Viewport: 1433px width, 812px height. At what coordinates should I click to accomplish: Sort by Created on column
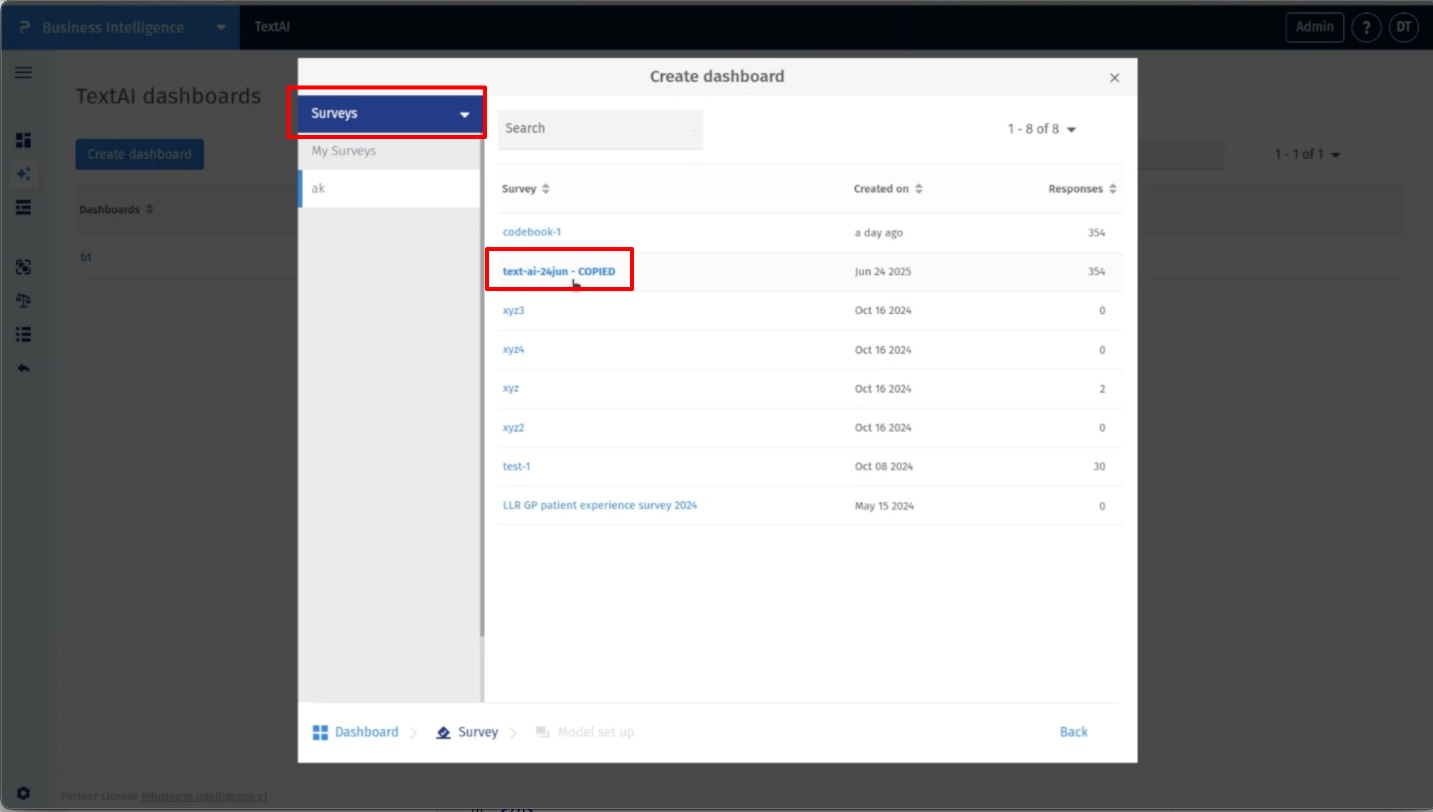(x=918, y=189)
